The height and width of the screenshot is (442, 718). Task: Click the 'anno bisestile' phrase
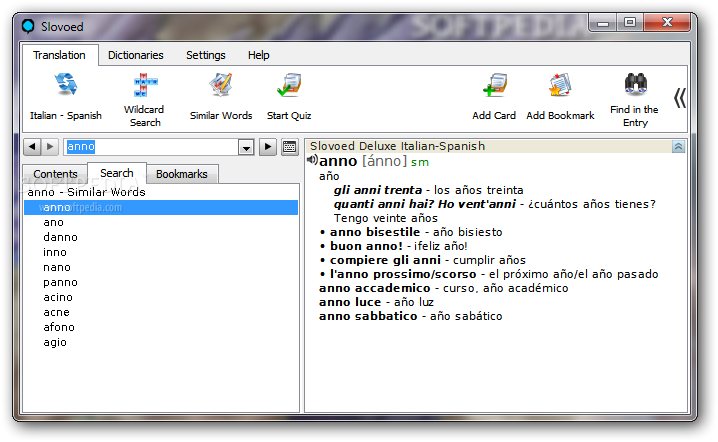coord(375,232)
